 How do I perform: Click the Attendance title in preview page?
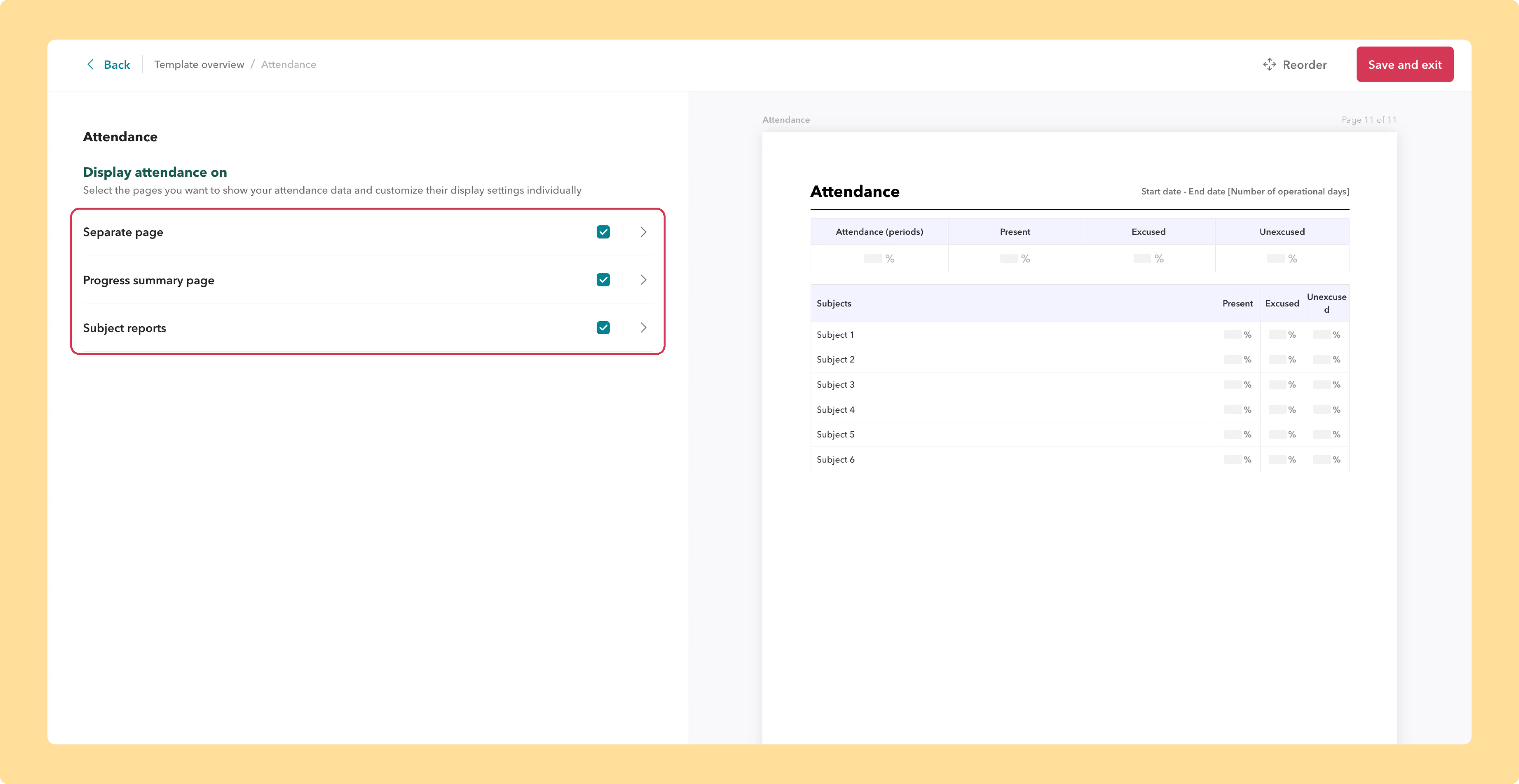(854, 191)
